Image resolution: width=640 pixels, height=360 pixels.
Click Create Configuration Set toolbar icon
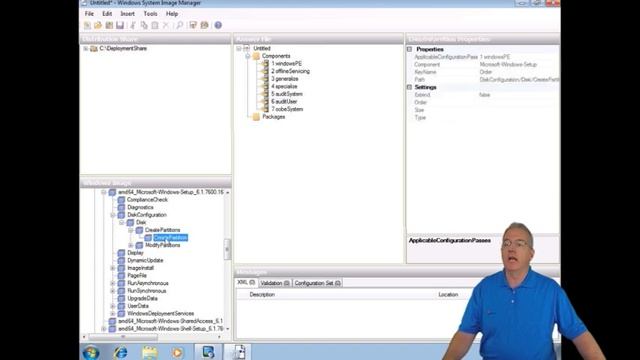coord(204,25)
